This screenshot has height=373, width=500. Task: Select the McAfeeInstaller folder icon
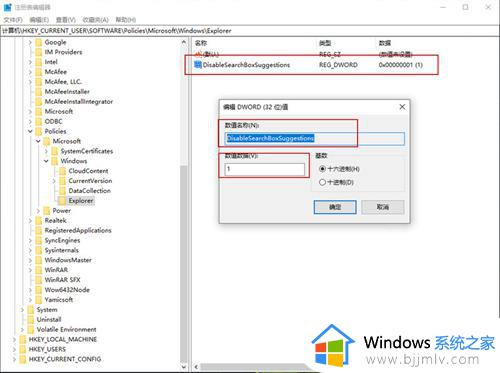click(39, 92)
